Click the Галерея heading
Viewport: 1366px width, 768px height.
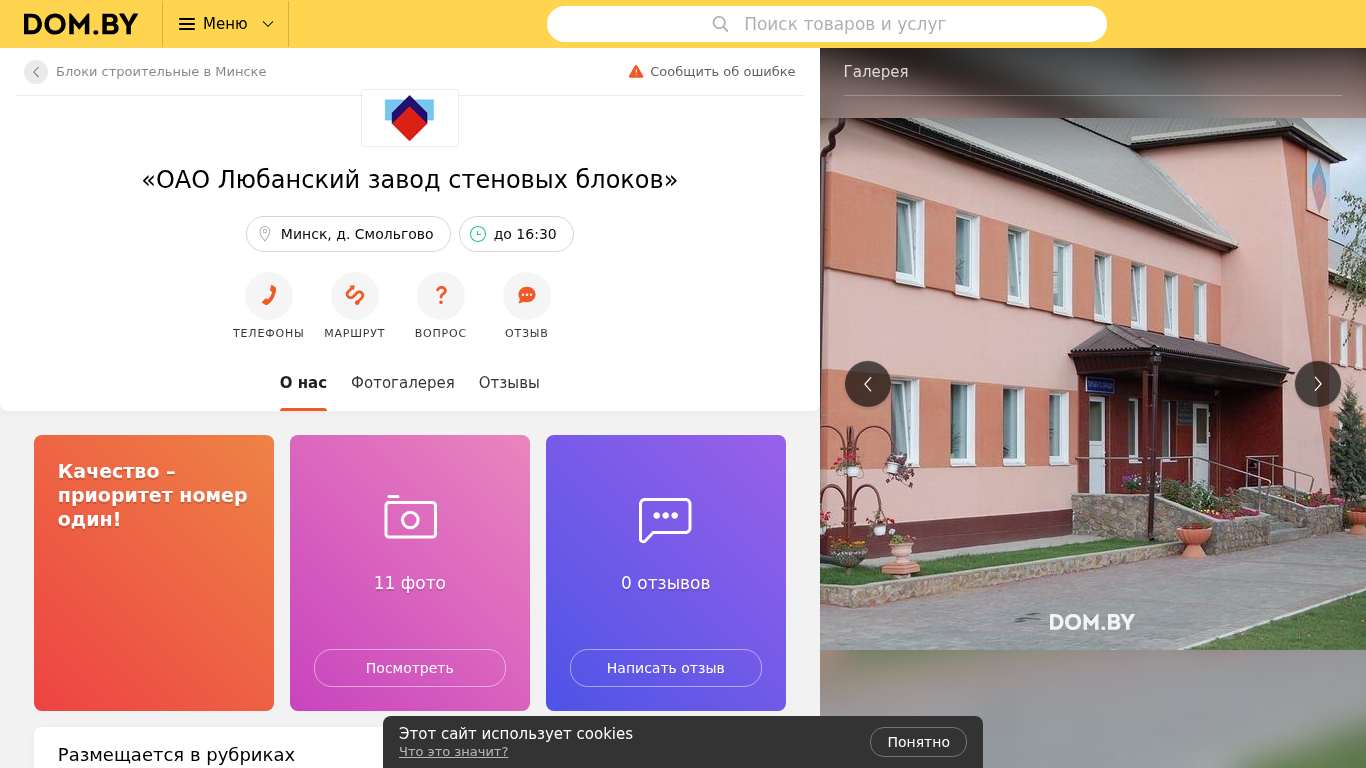point(876,72)
